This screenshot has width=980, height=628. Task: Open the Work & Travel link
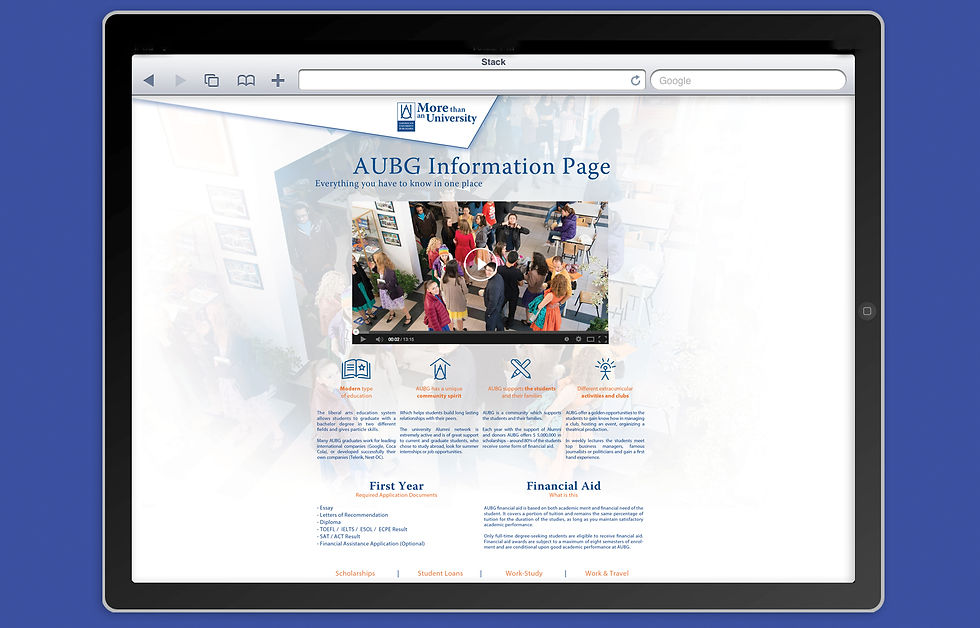606,573
